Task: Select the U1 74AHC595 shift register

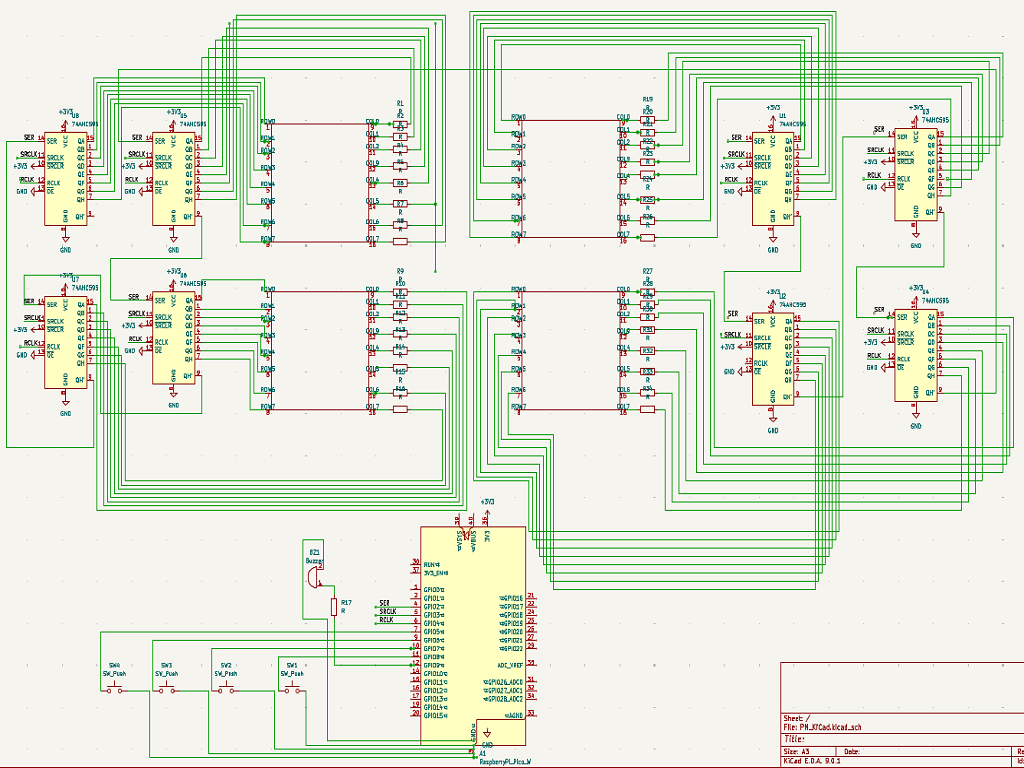Action: tap(773, 178)
